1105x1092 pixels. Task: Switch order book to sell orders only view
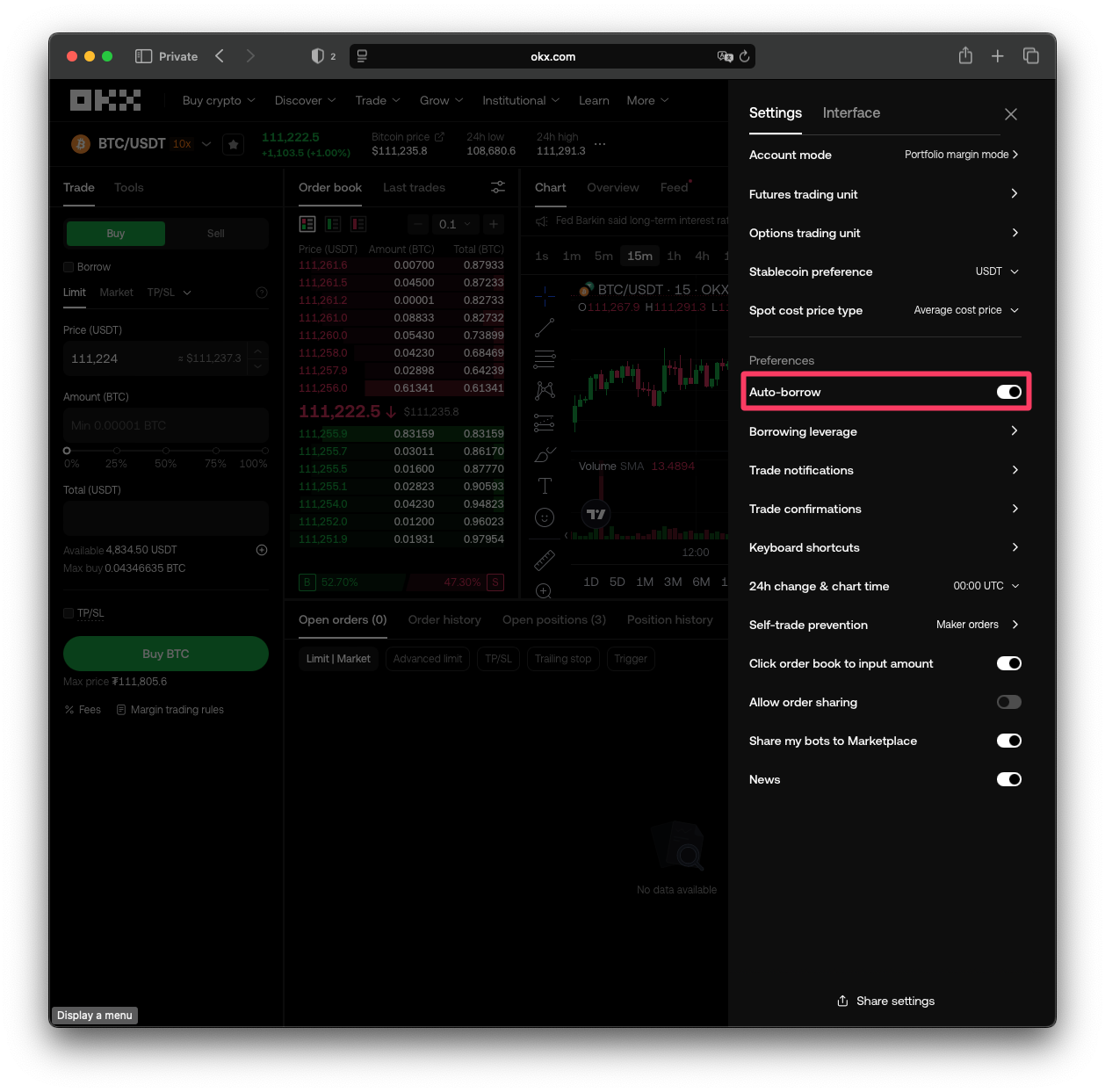pyautogui.click(x=358, y=223)
